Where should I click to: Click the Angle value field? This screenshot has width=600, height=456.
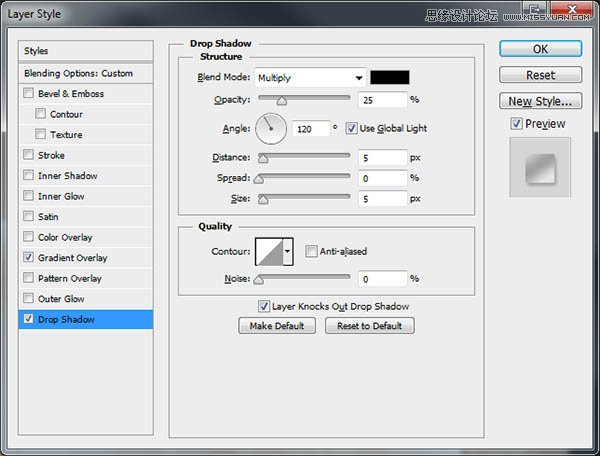pos(311,129)
